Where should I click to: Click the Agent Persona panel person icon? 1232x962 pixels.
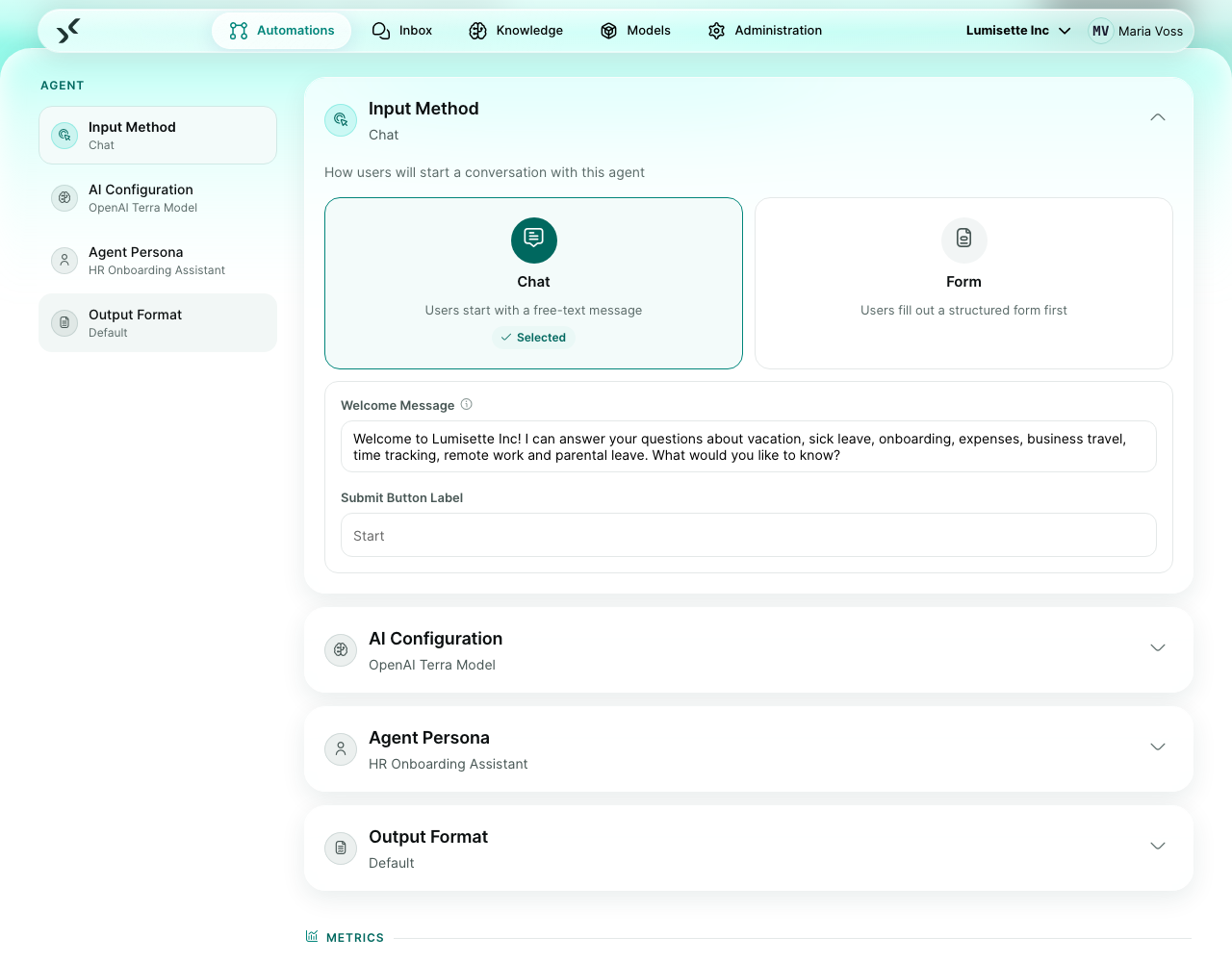pyautogui.click(x=341, y=749)
